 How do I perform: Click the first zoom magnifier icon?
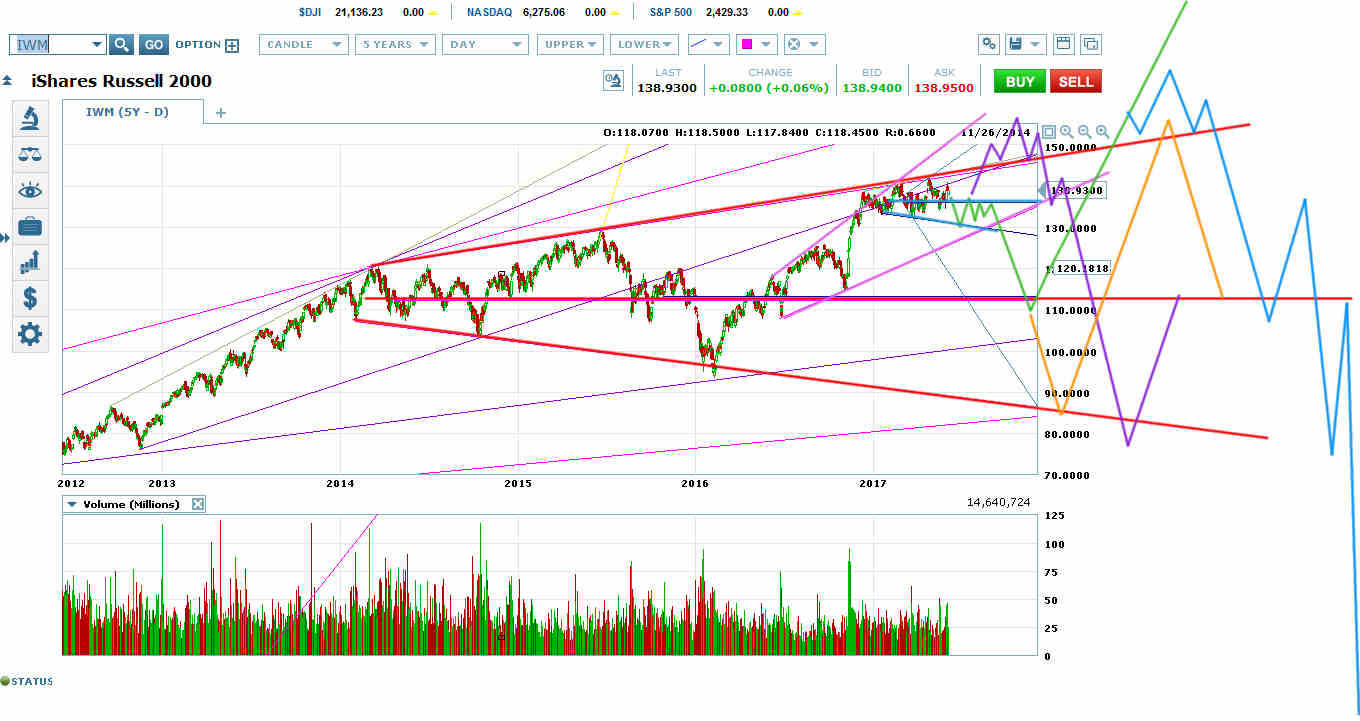[1067, 132]
